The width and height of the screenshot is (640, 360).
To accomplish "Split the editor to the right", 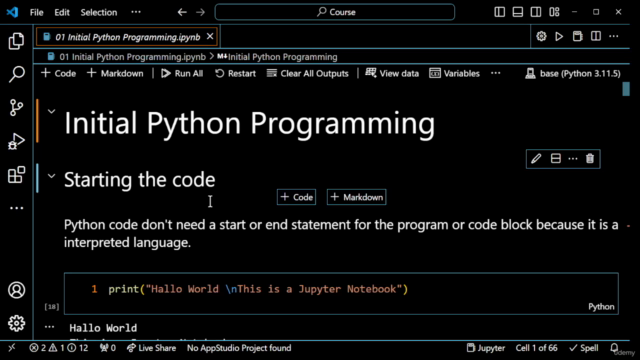I will [596, 36].
